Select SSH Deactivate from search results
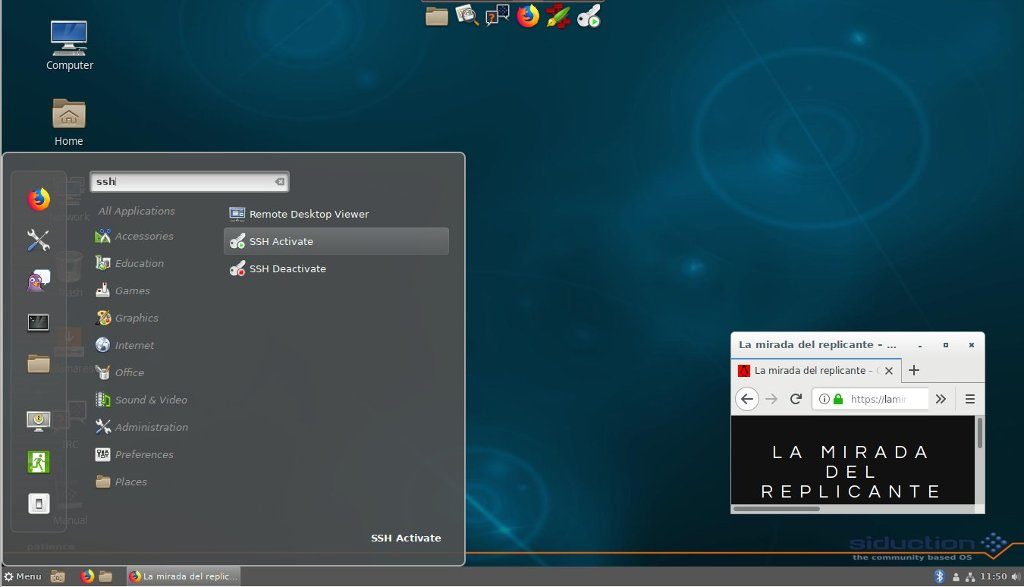This screenshot has height=587, width=1024. point(287,269)
